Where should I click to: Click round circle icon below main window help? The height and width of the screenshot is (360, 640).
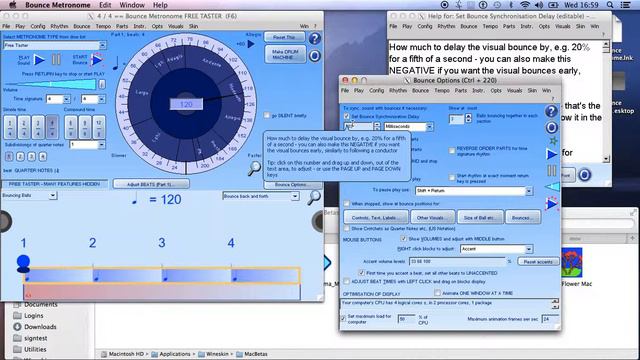pyautogui.click(x=314, y=56)
